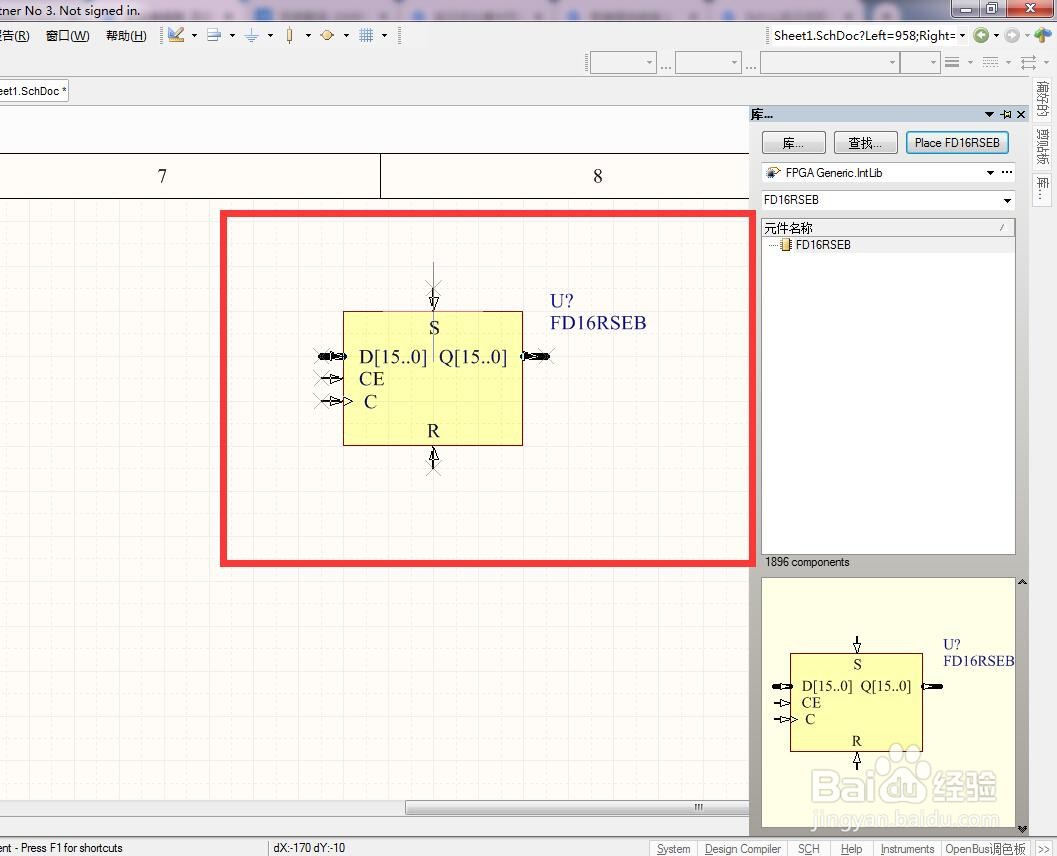Open the 报告(R) menu
This screenshot has width=1057, height=856.
coord(15,36)
